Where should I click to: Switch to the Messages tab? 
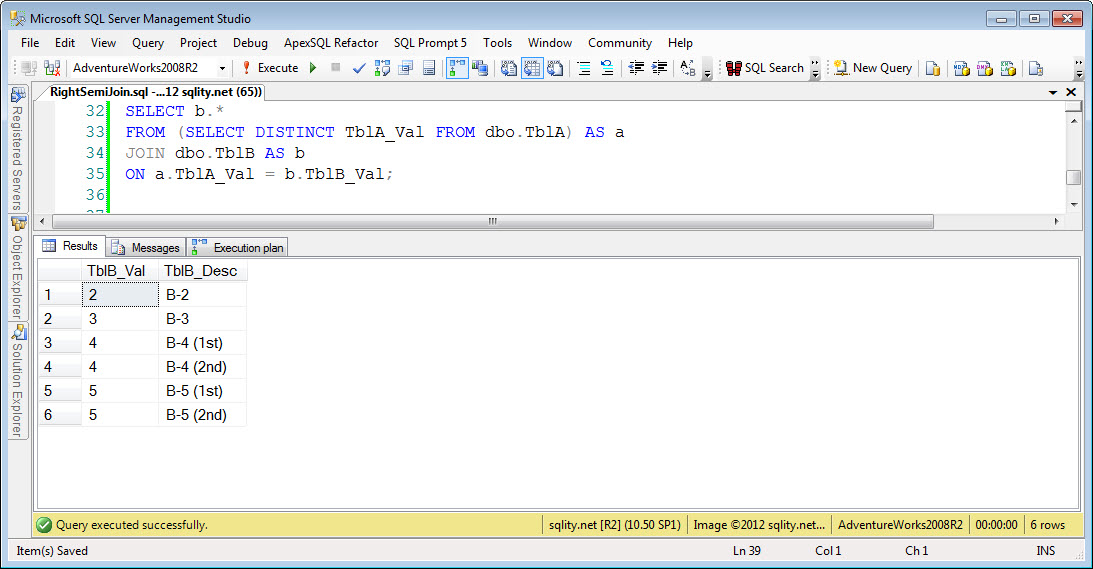point(146,248)
